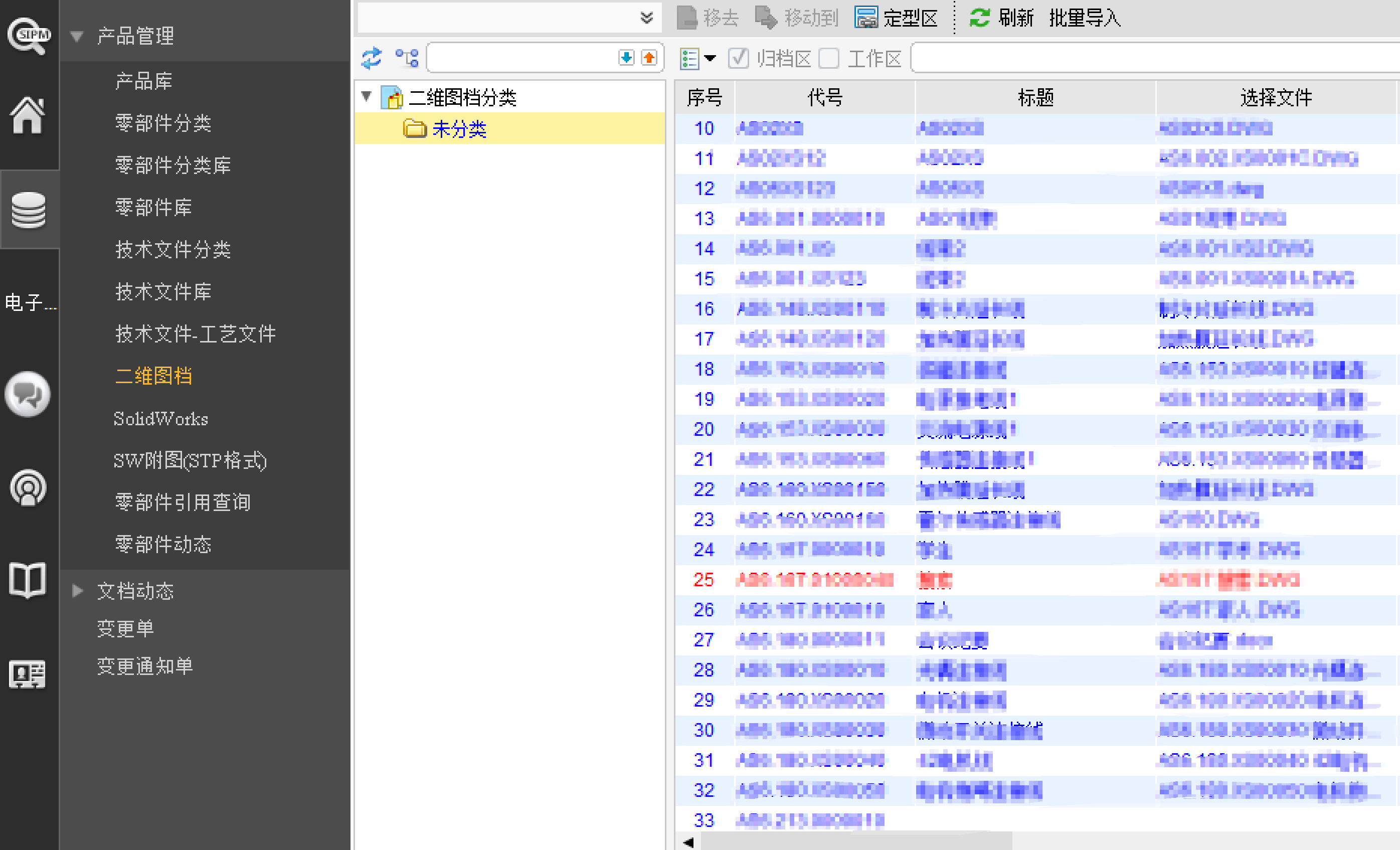Image resolution: width=1400 pixels, height=850 pixels.
Task: Click the 批量导入 button
Action: coord(1084,18)
